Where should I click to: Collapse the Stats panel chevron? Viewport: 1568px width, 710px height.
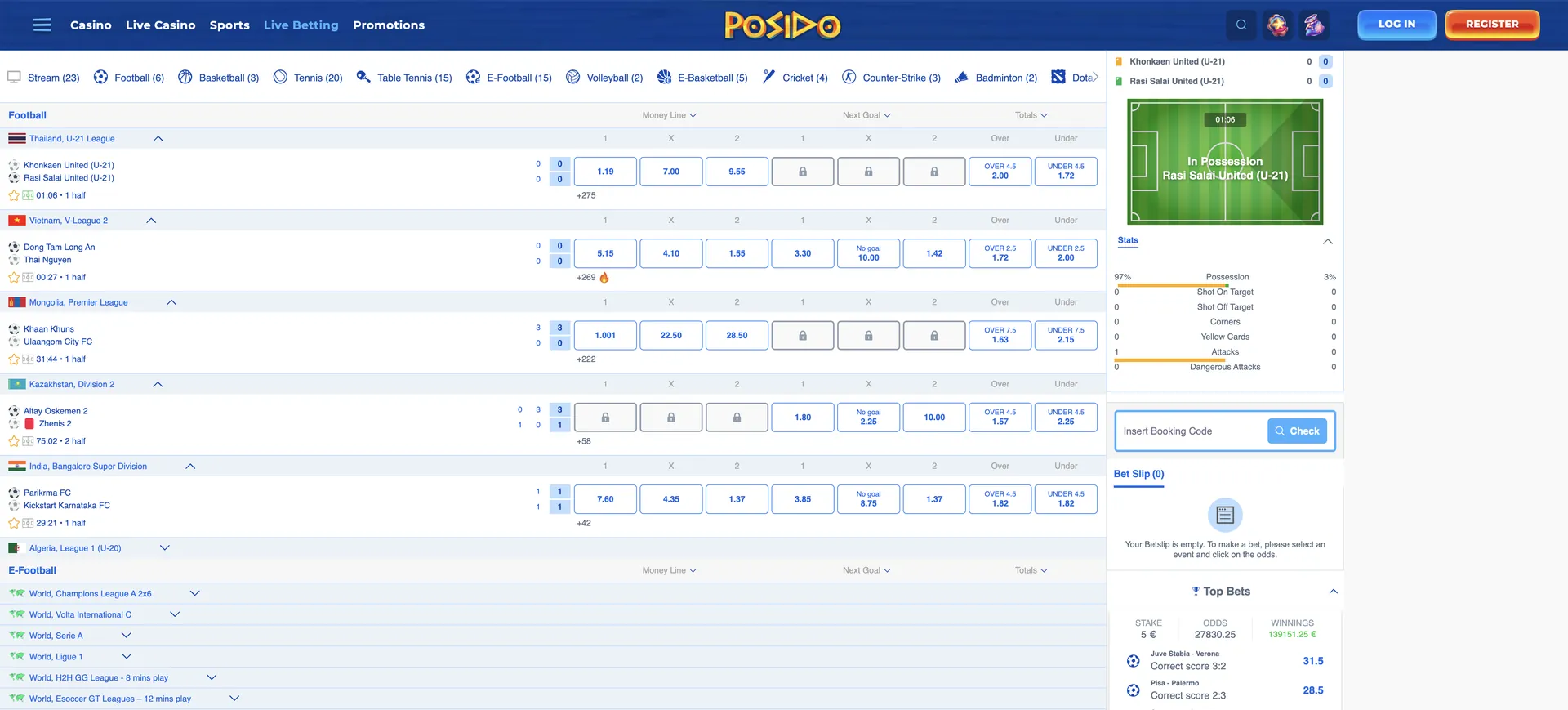tap(1328, 241)
